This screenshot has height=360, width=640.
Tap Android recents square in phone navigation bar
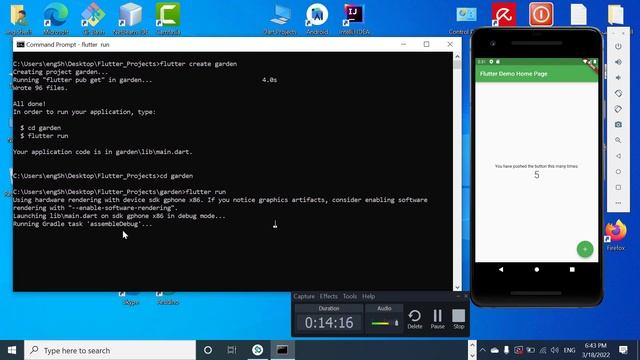(572, 269)
